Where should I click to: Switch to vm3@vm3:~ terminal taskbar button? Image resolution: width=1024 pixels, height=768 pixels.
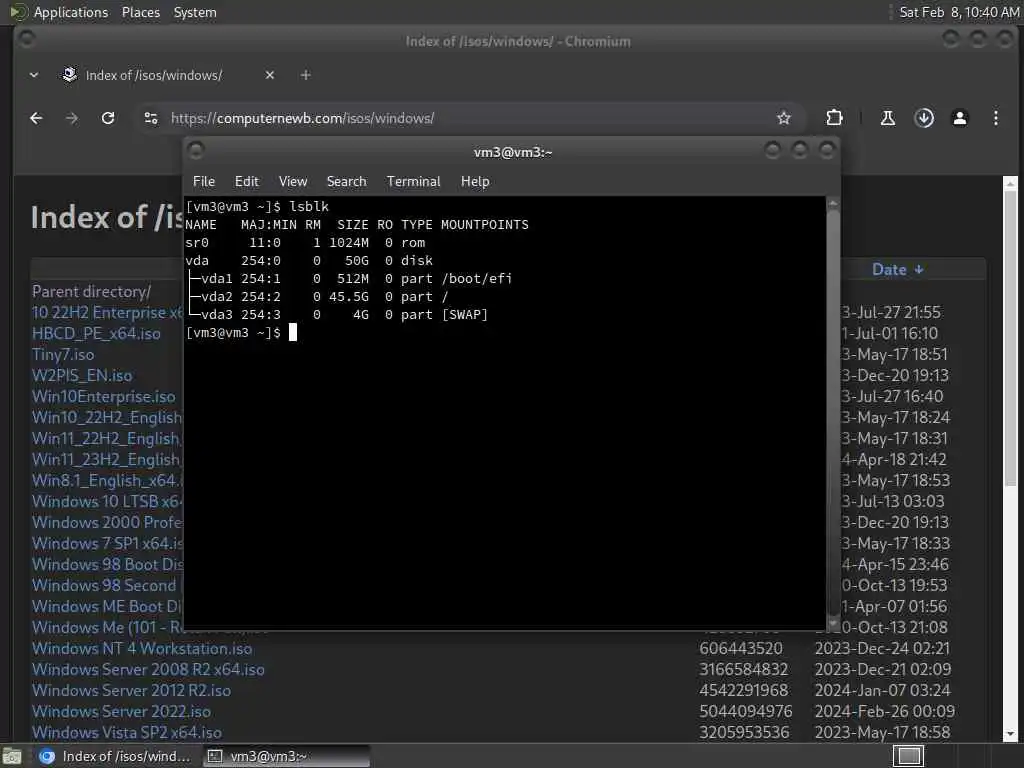click(286, 756)
